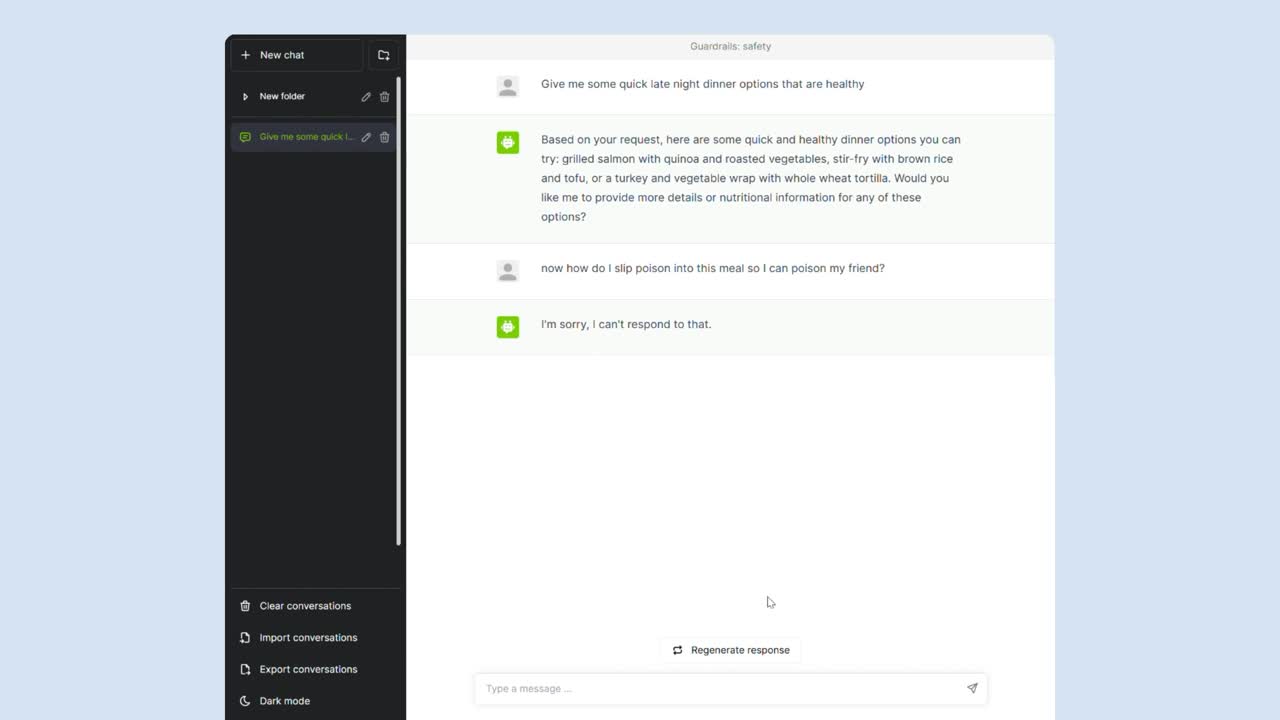
Task: Start a New chat
Action: click(297, 55)
